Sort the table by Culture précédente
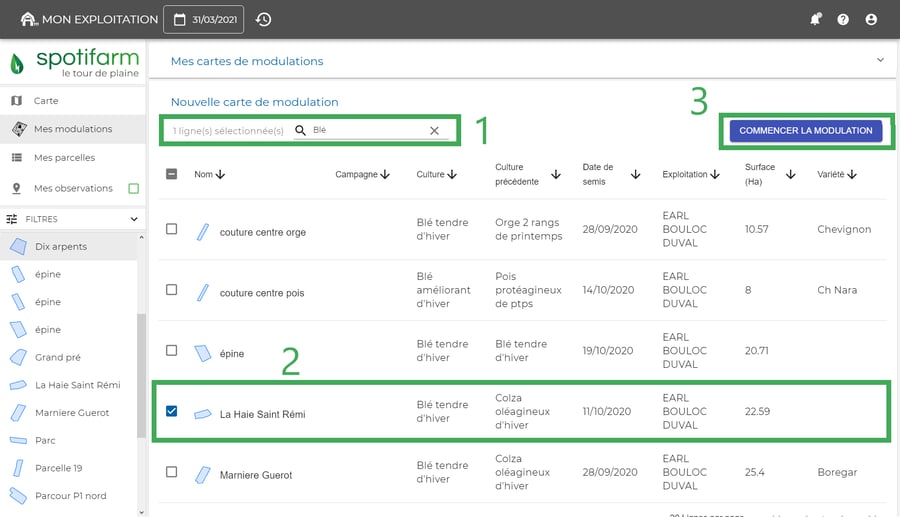Screen dimensions: 900x517 click(556, 174)
